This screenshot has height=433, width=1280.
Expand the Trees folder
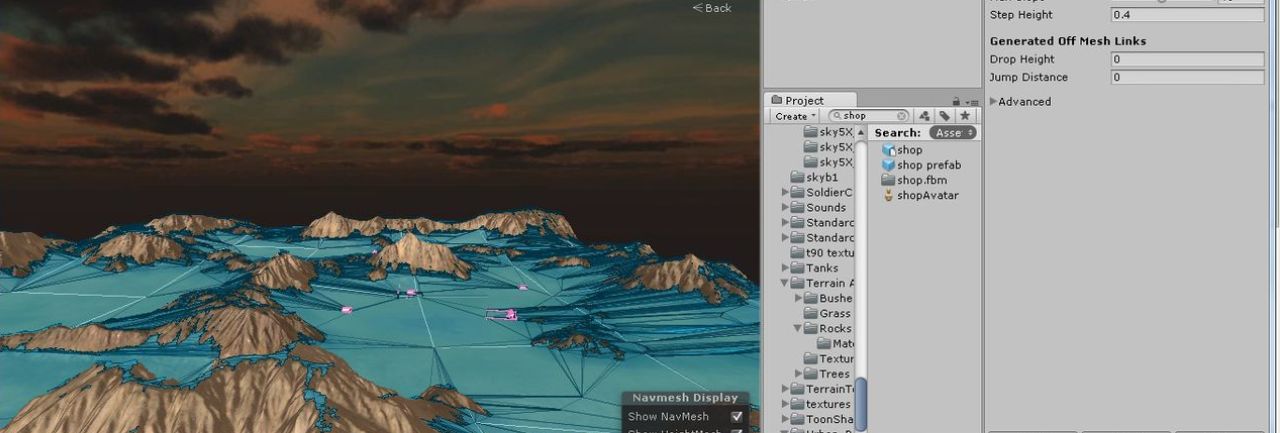[x=799, y=374]
